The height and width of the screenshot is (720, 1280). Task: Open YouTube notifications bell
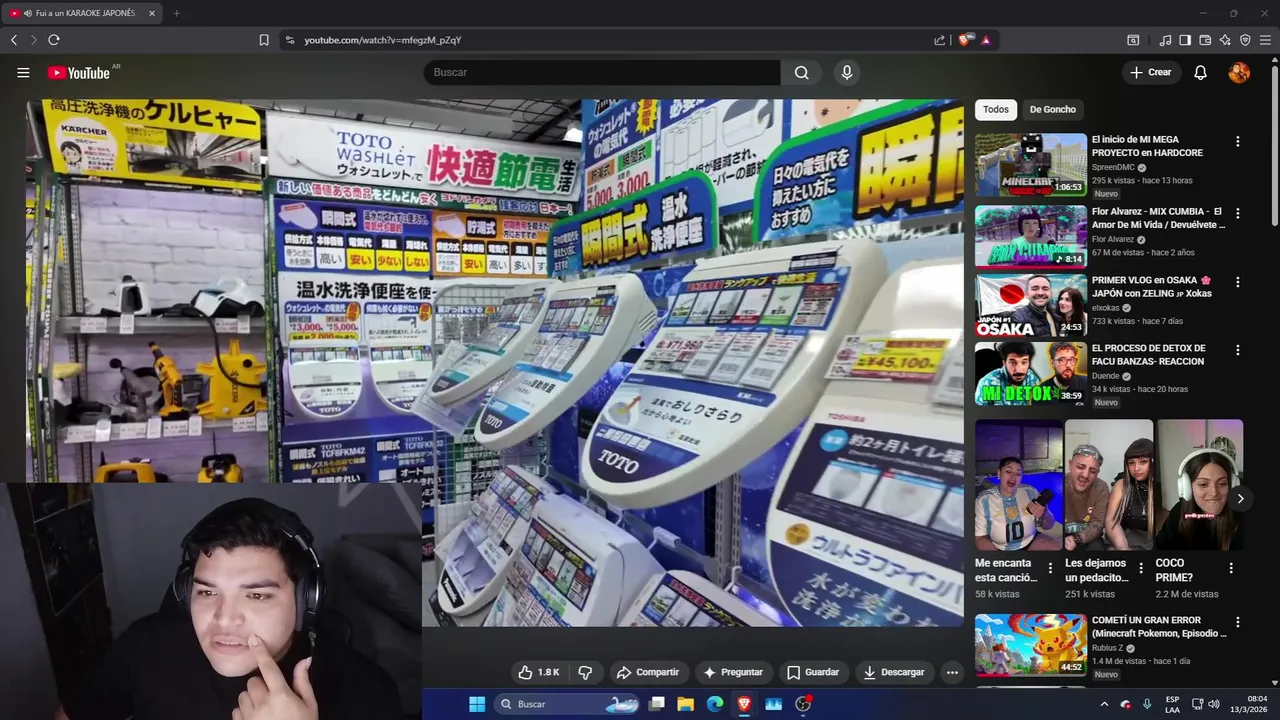(x=1201, y=72)
